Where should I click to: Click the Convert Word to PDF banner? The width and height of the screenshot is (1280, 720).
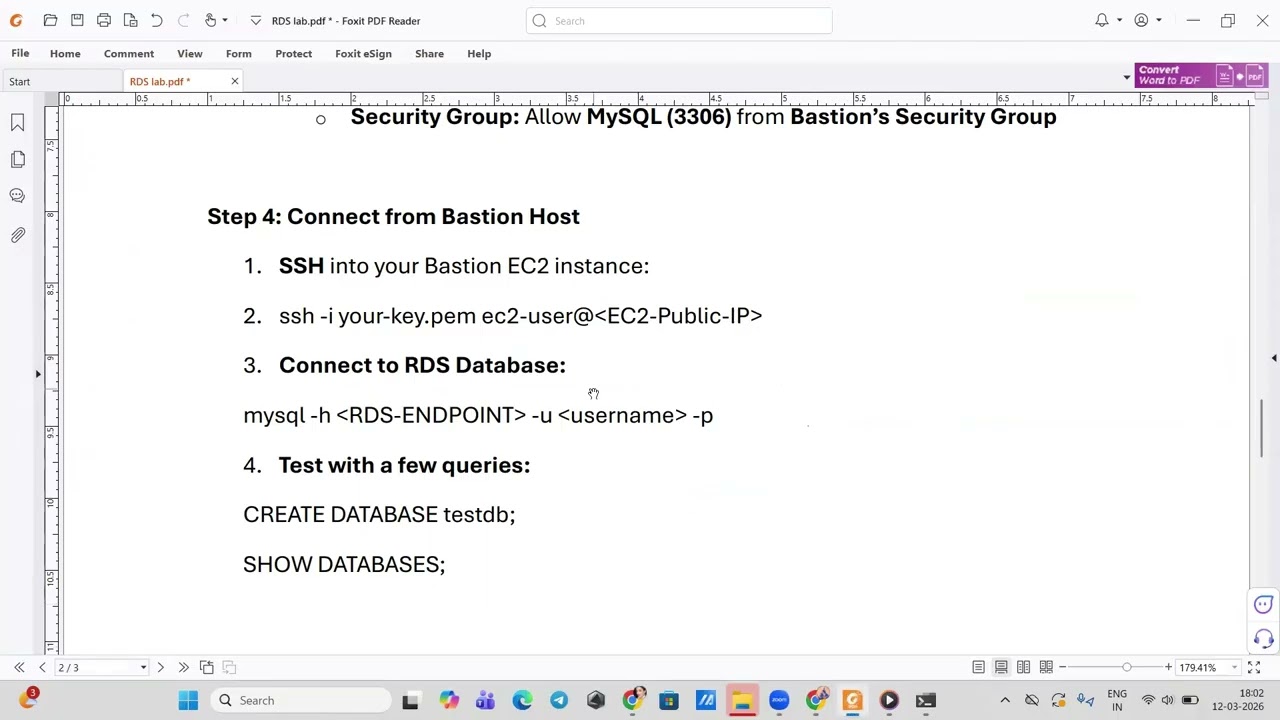[1202, 76]
